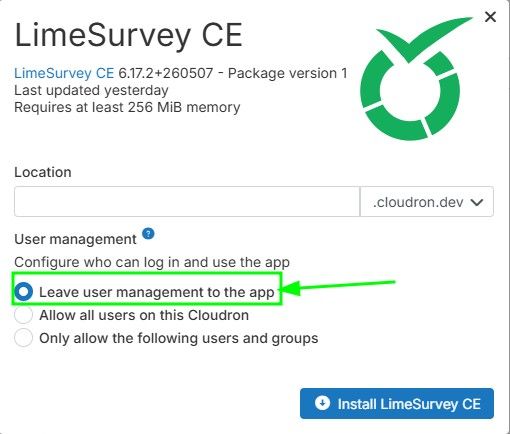This screenshot has height=434, width=510.
Task: Open the LimeSurvey CE blue link
Action: (64, 73)
